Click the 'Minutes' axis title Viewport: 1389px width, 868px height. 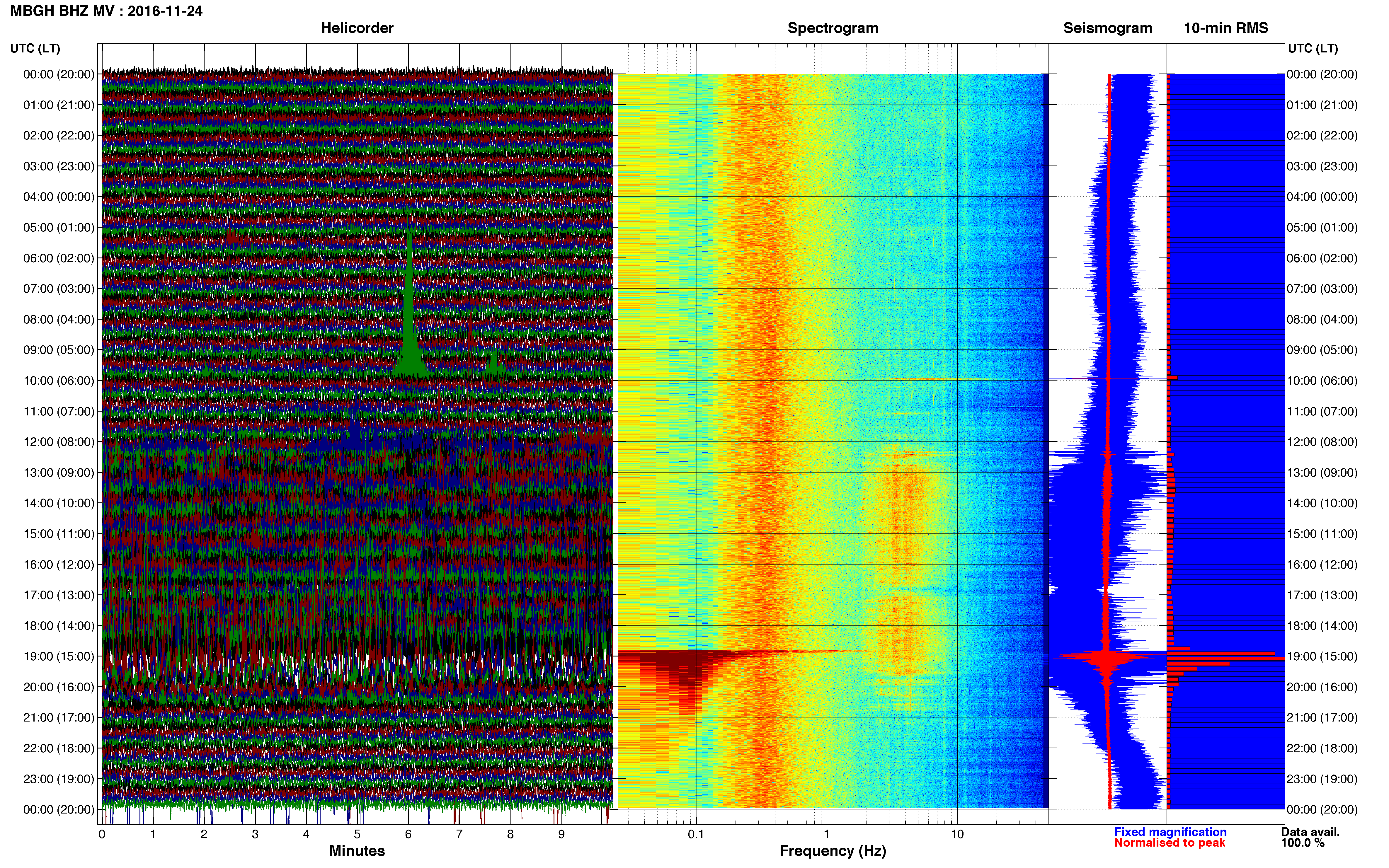(x=357, y=851)
